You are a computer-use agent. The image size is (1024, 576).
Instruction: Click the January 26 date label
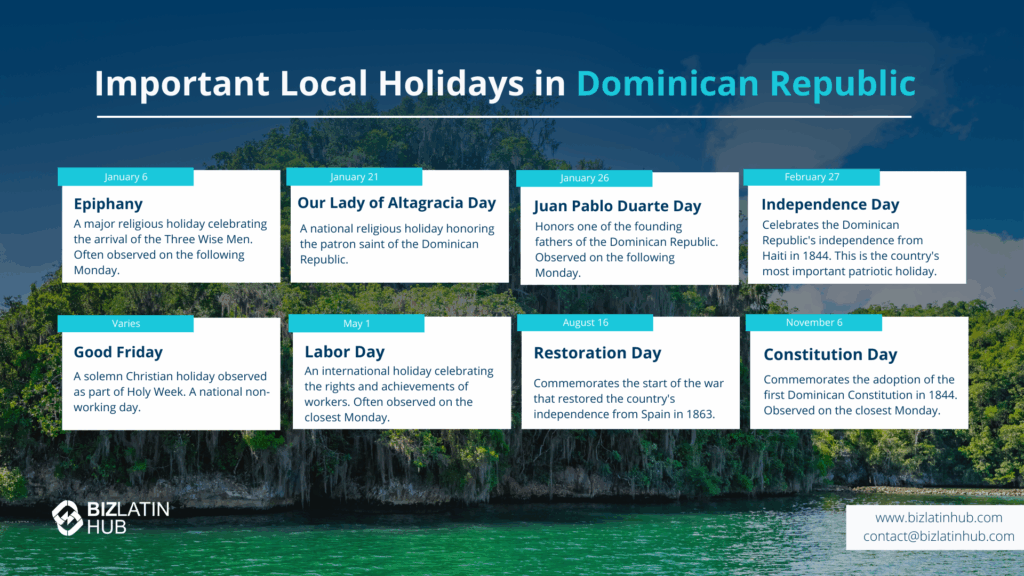pyautogui.click(x=584, y=179)
